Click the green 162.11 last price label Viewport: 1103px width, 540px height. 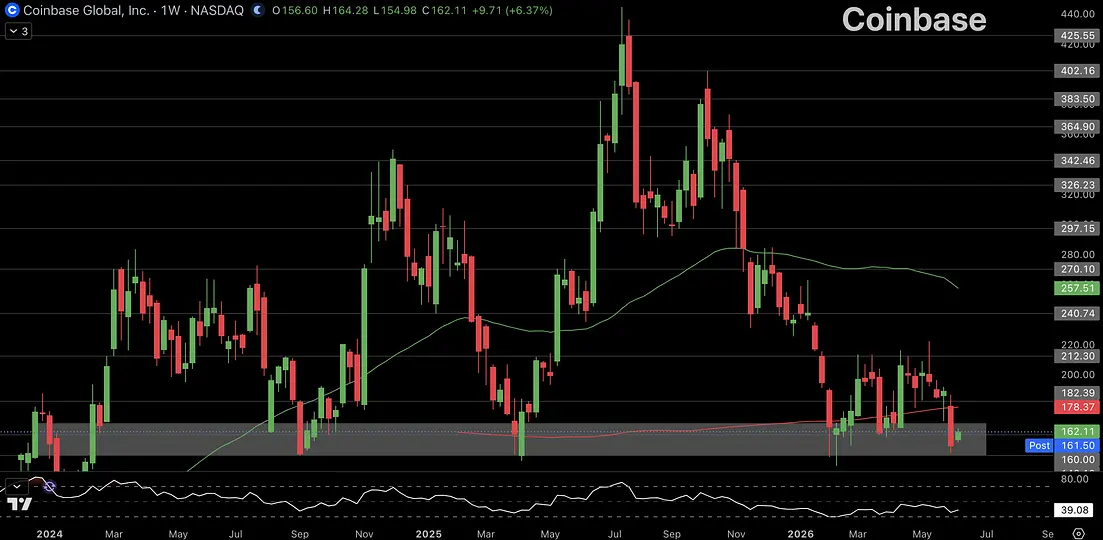1075,431
